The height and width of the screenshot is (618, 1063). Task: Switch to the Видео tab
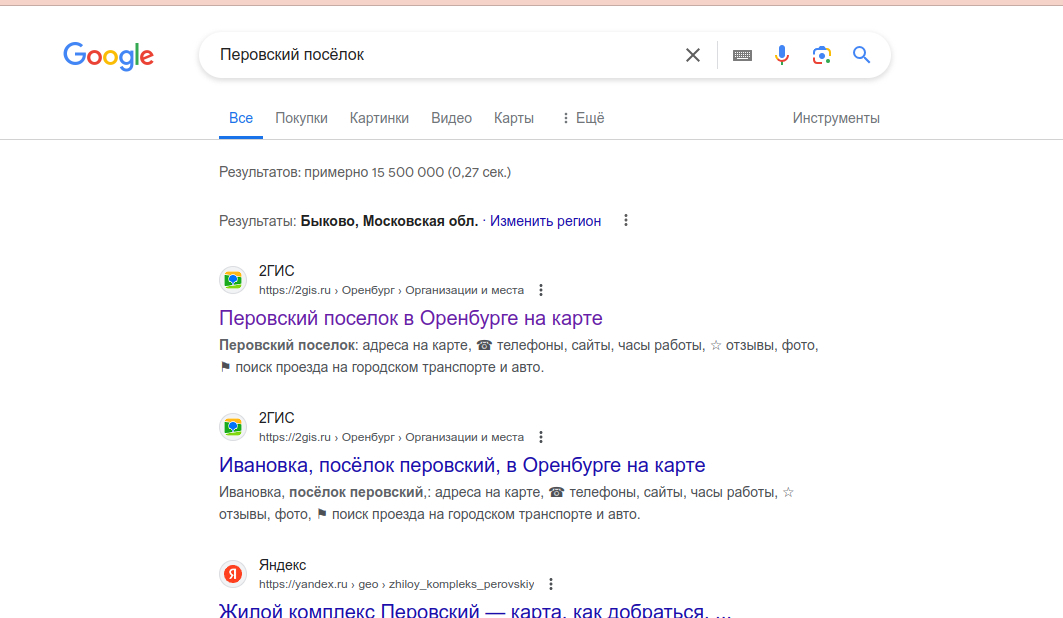[452, 118]
